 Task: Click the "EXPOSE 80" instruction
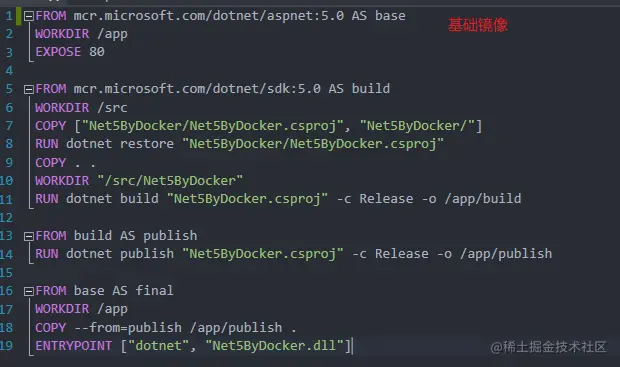pos(70,52)
